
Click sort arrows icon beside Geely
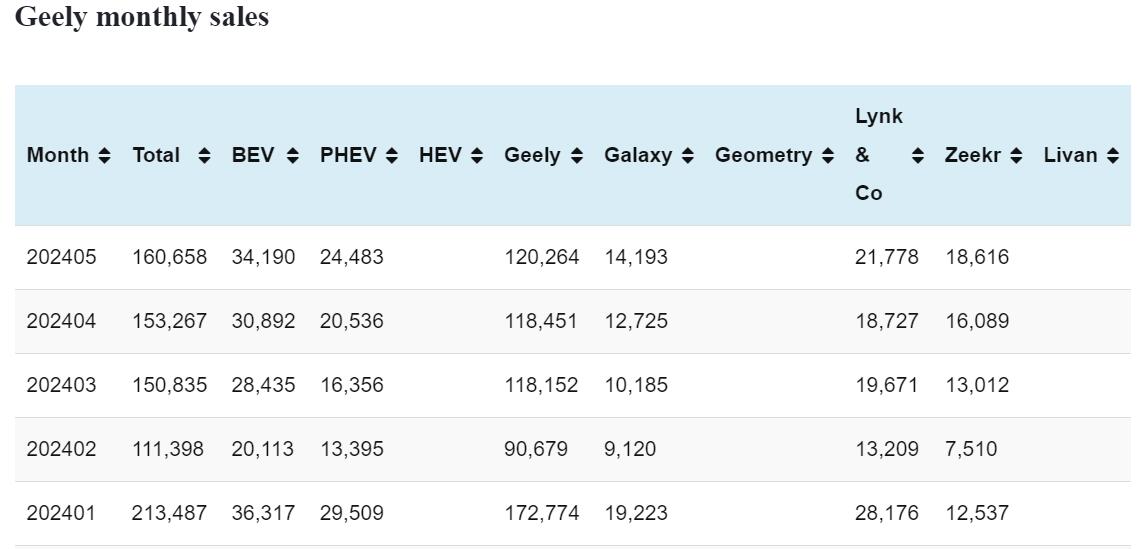pos(576,156)
